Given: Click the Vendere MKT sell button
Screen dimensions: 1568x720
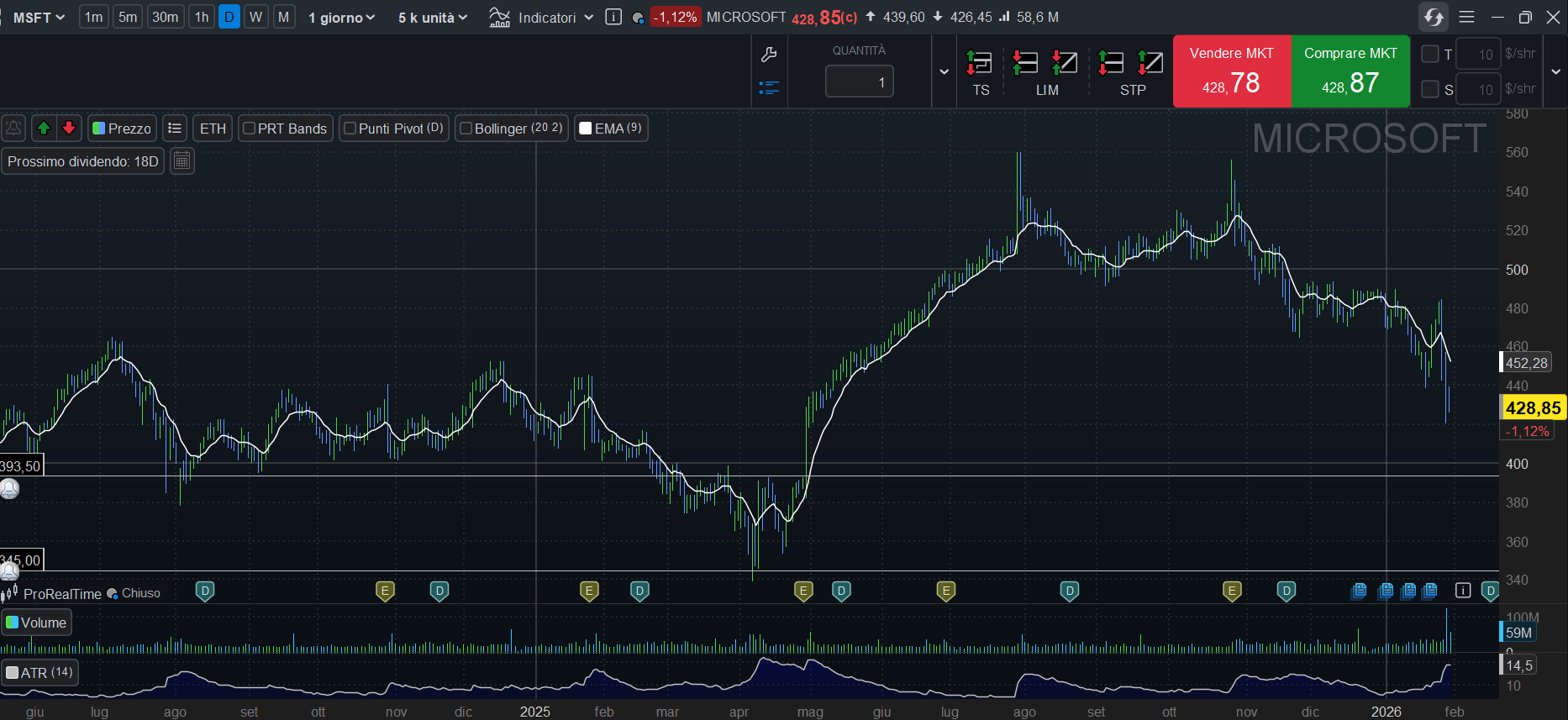Looking at the screenshot, I should [1231, 71].
